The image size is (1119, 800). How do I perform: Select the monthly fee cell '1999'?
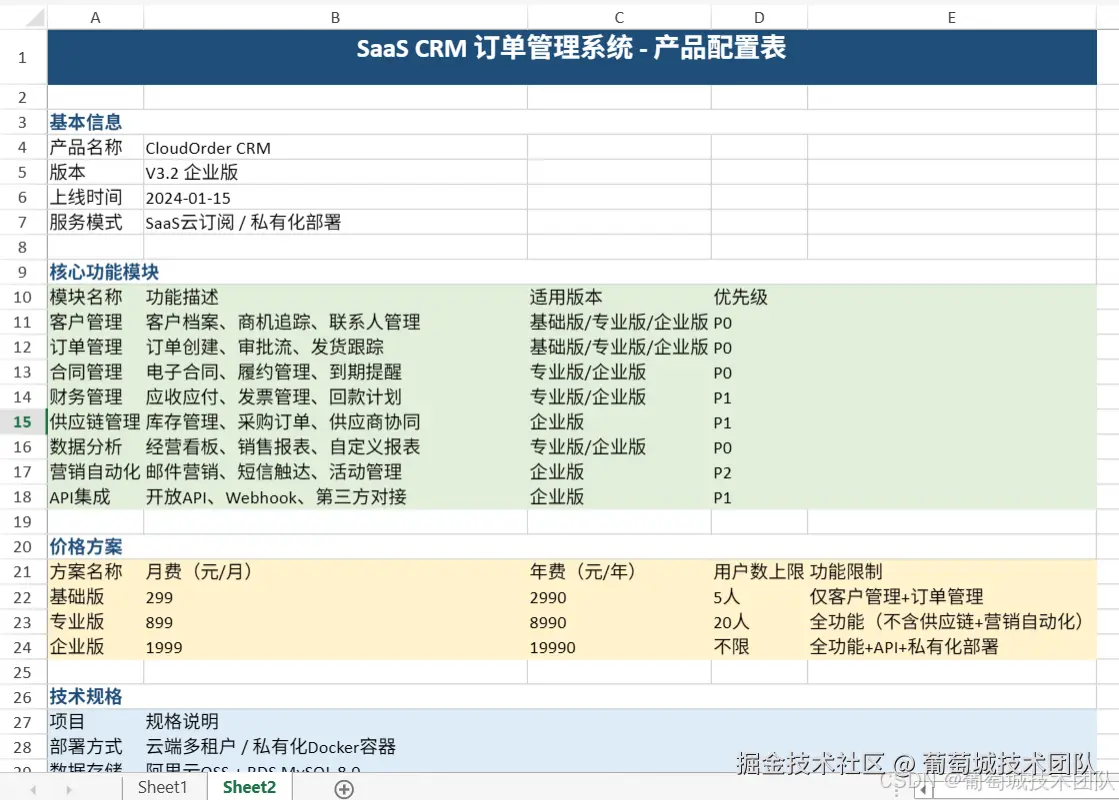(x=335, y=647)
